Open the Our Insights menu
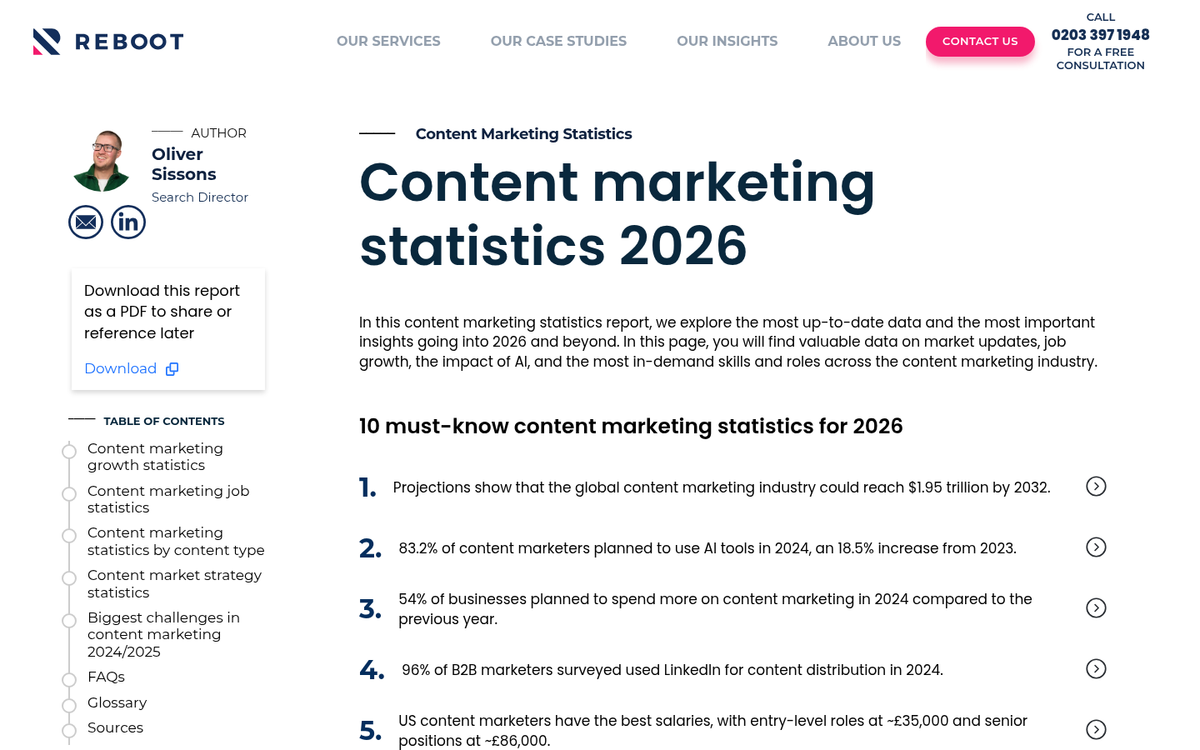 [x=727, y=41]
